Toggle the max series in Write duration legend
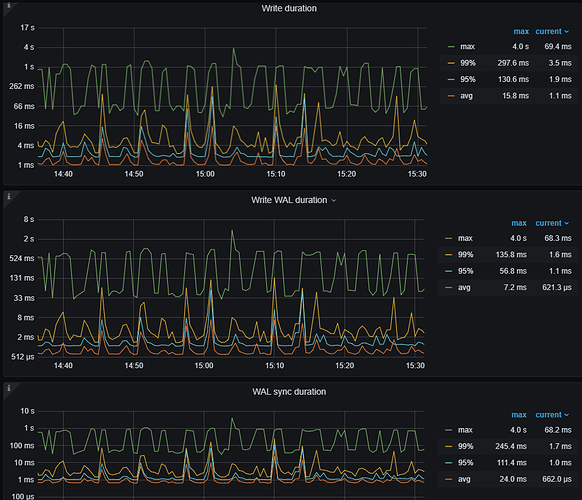 click(467, 47)
